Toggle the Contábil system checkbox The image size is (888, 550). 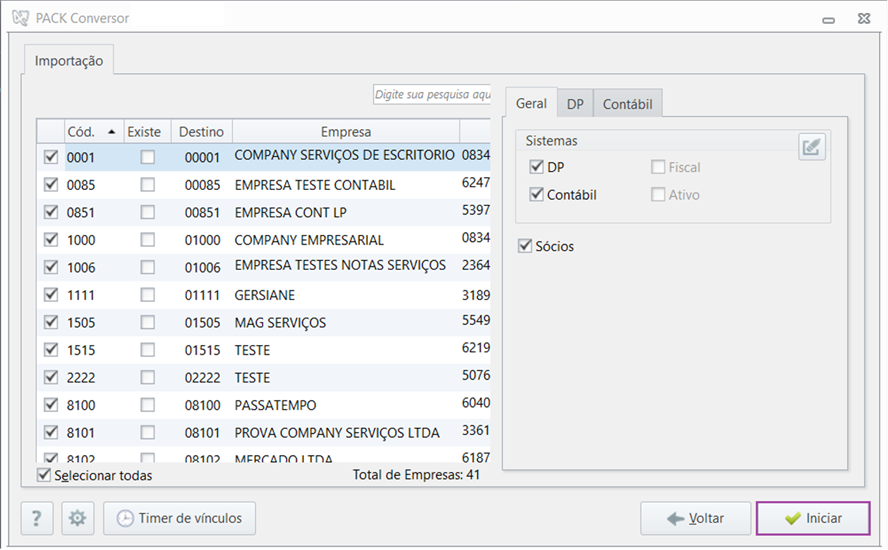click(x=537, y=195)
